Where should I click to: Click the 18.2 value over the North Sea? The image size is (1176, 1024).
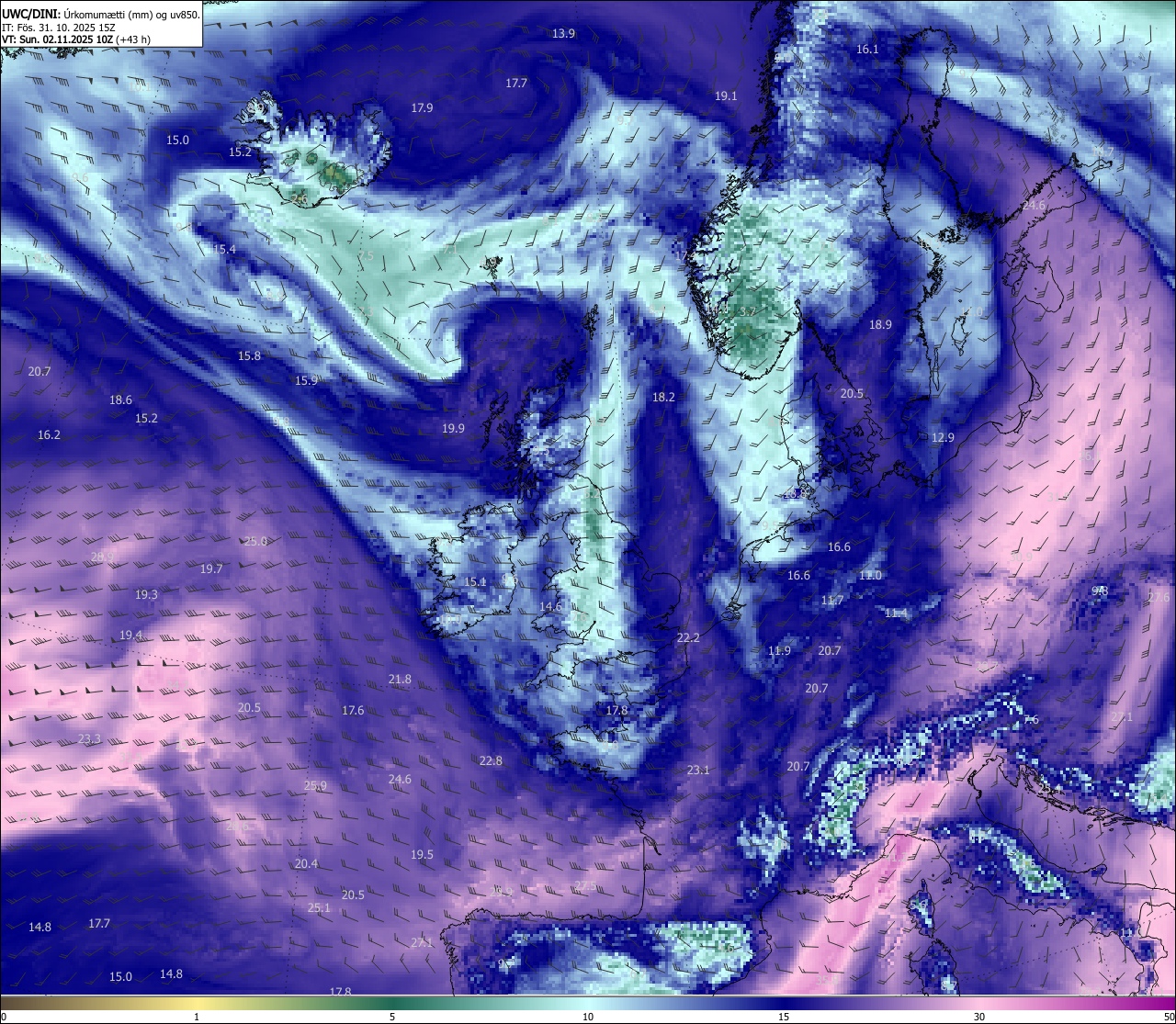663,397
